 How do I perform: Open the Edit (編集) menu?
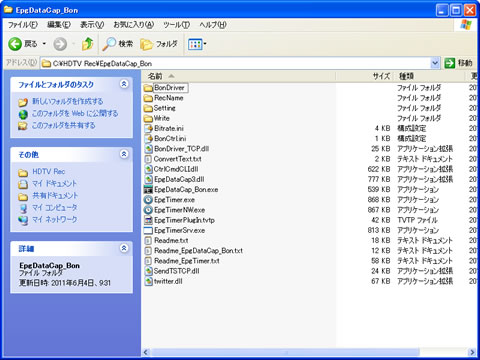(x=59, y=25)
